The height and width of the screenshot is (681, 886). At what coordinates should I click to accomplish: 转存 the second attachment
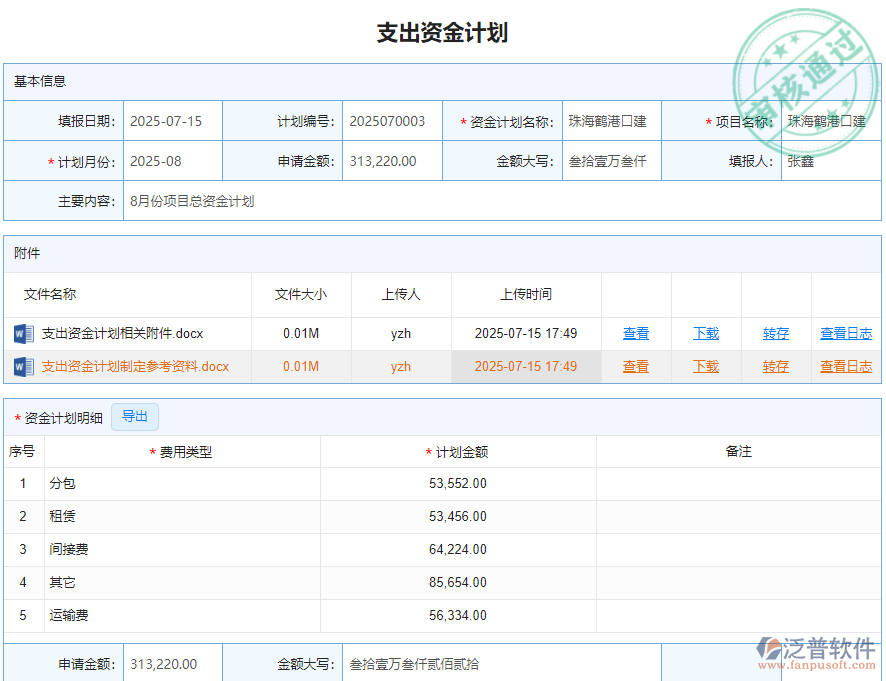click(776, 366)
